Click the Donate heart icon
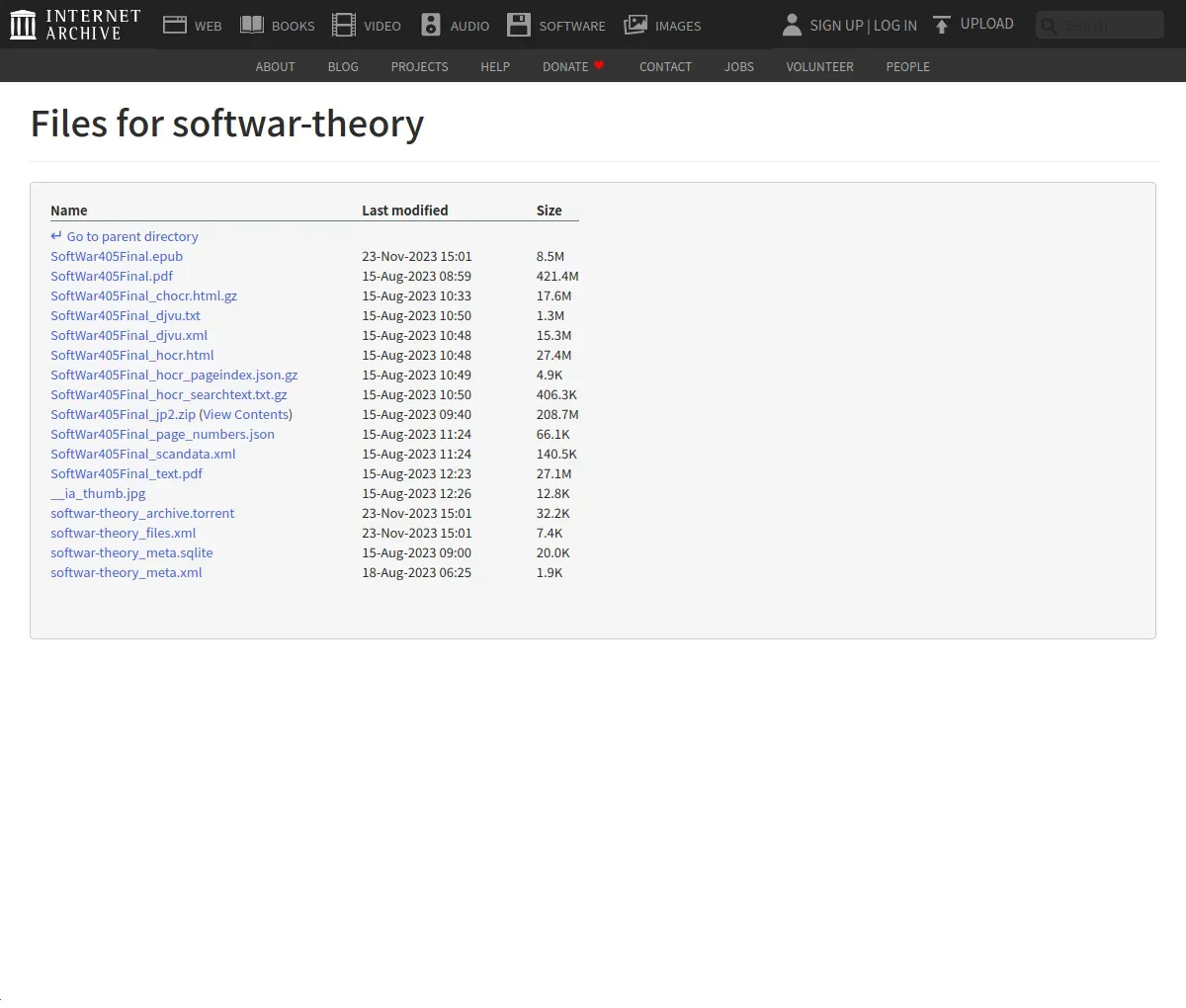Image resolution: width=1186 pixels, height=1008 pixels. pyautogui.click(x=599, y=65)
